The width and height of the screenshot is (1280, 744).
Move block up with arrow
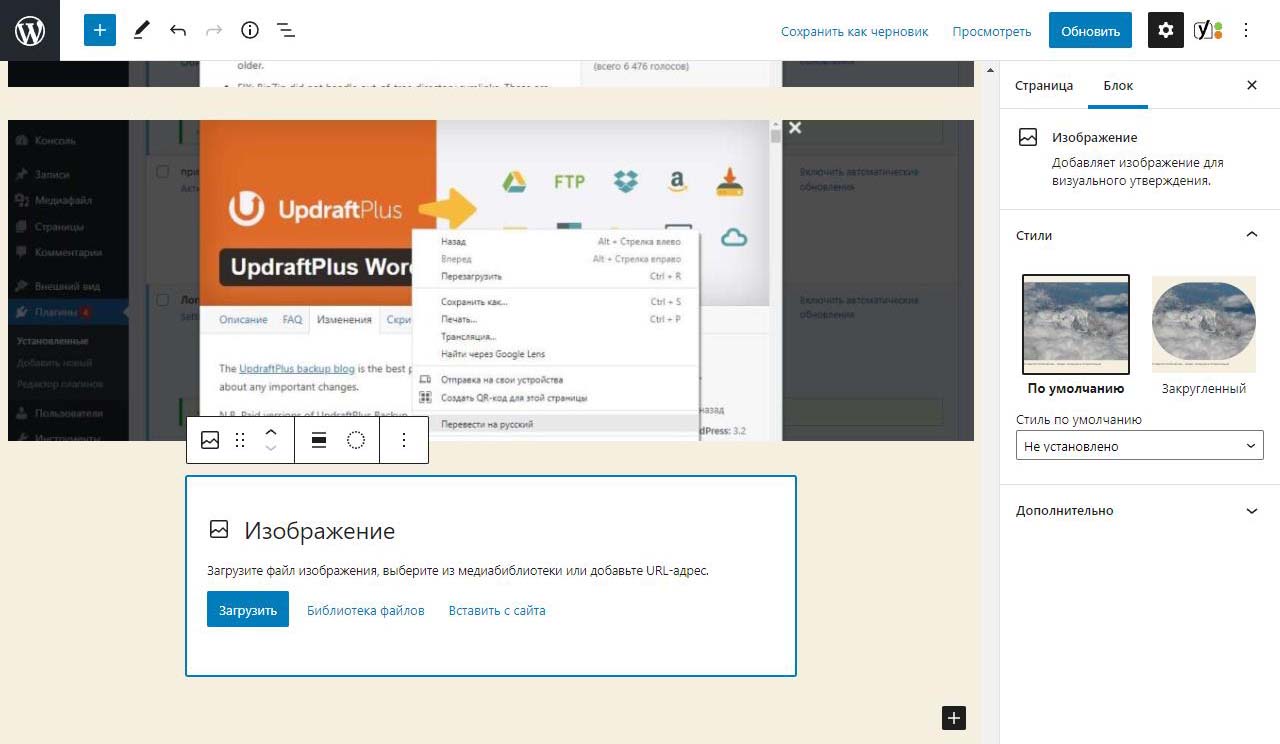point(270,432)
